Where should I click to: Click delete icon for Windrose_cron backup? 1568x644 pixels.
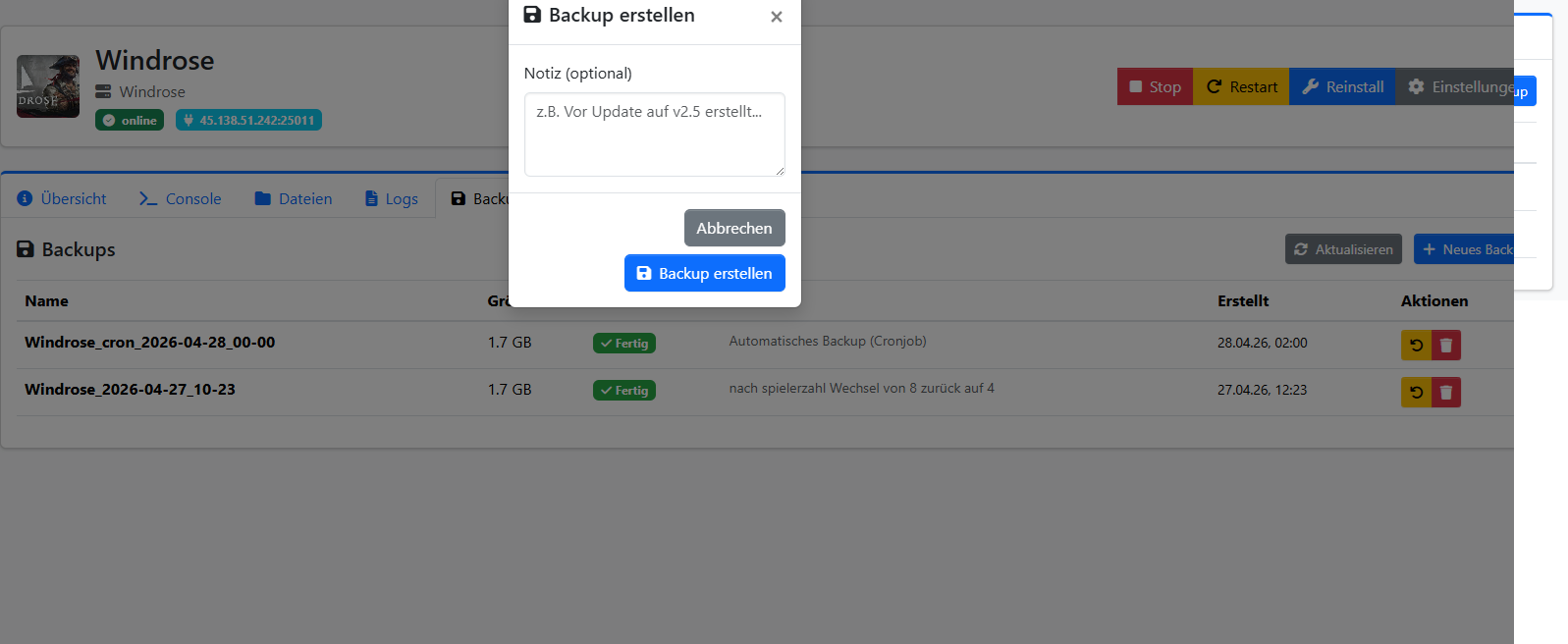click(1446, 346)
